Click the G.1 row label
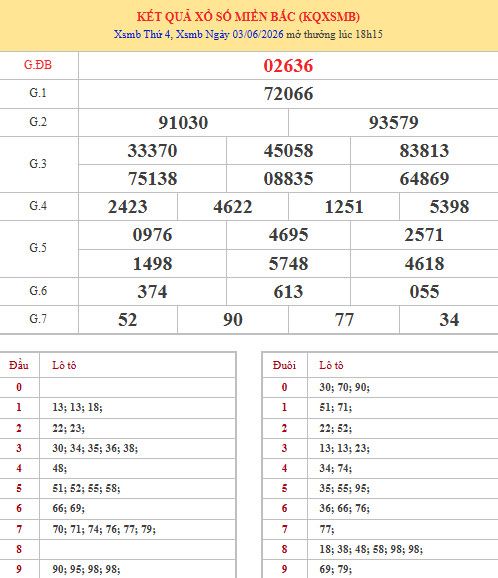The image size is (498, 578). pyautogui.click(x=38, y=93)
